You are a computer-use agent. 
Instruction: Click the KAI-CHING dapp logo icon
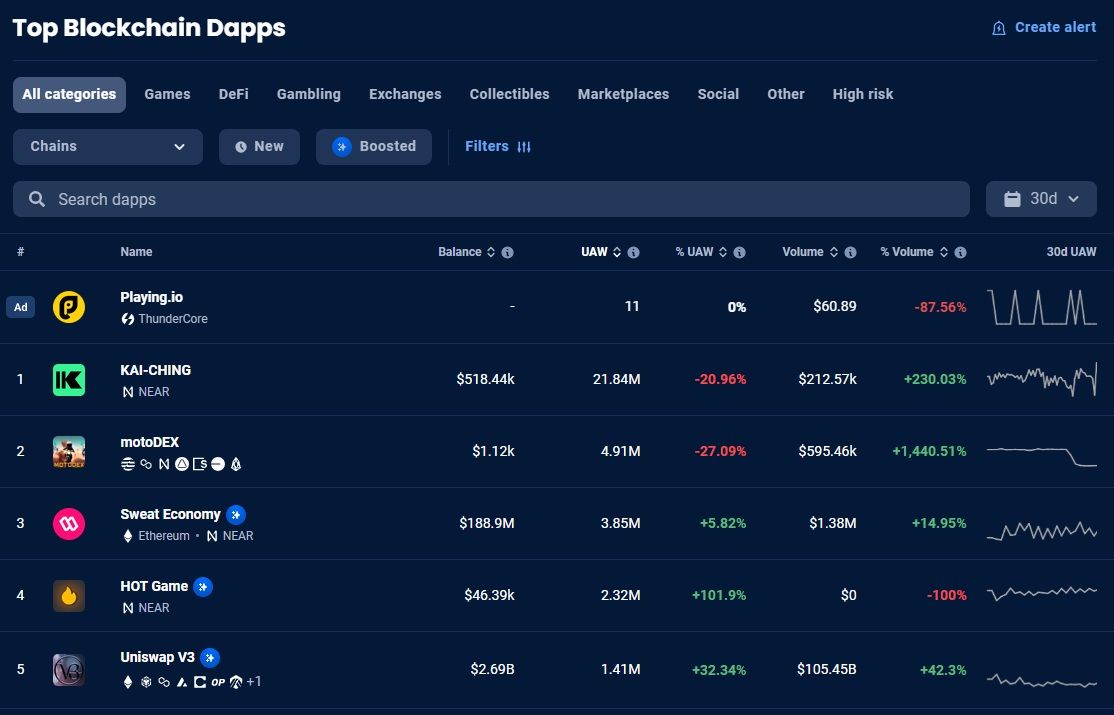pos(69,380)
